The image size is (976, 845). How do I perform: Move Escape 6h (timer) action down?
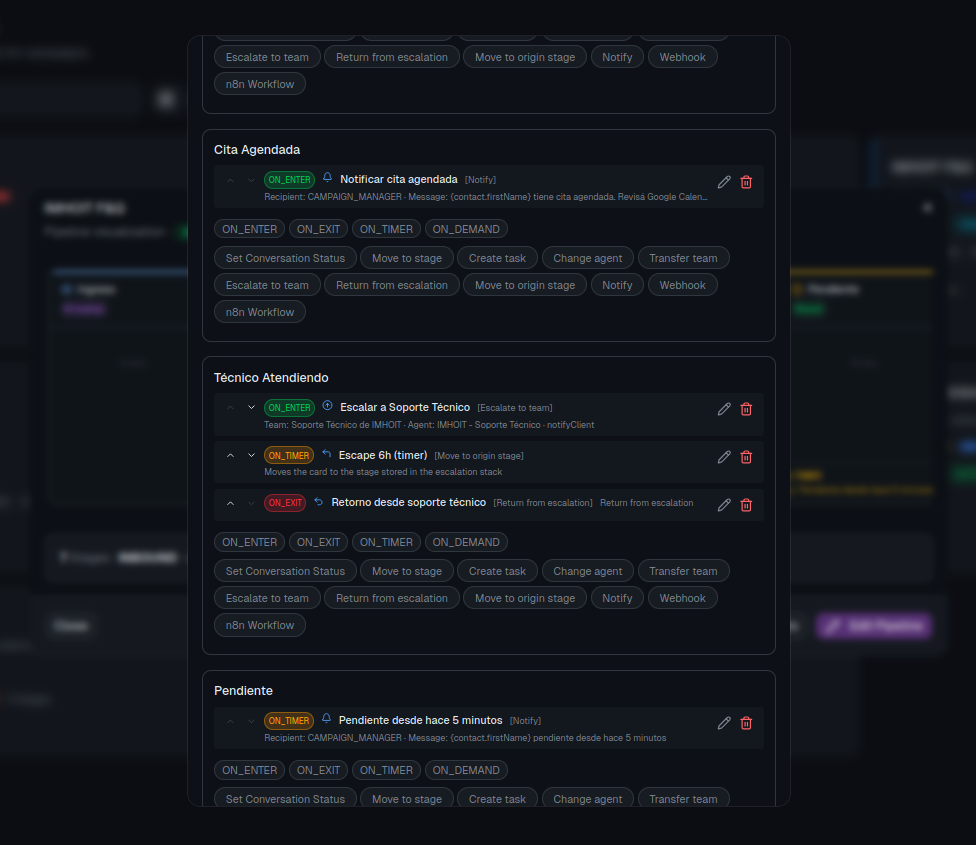[251, 455]
